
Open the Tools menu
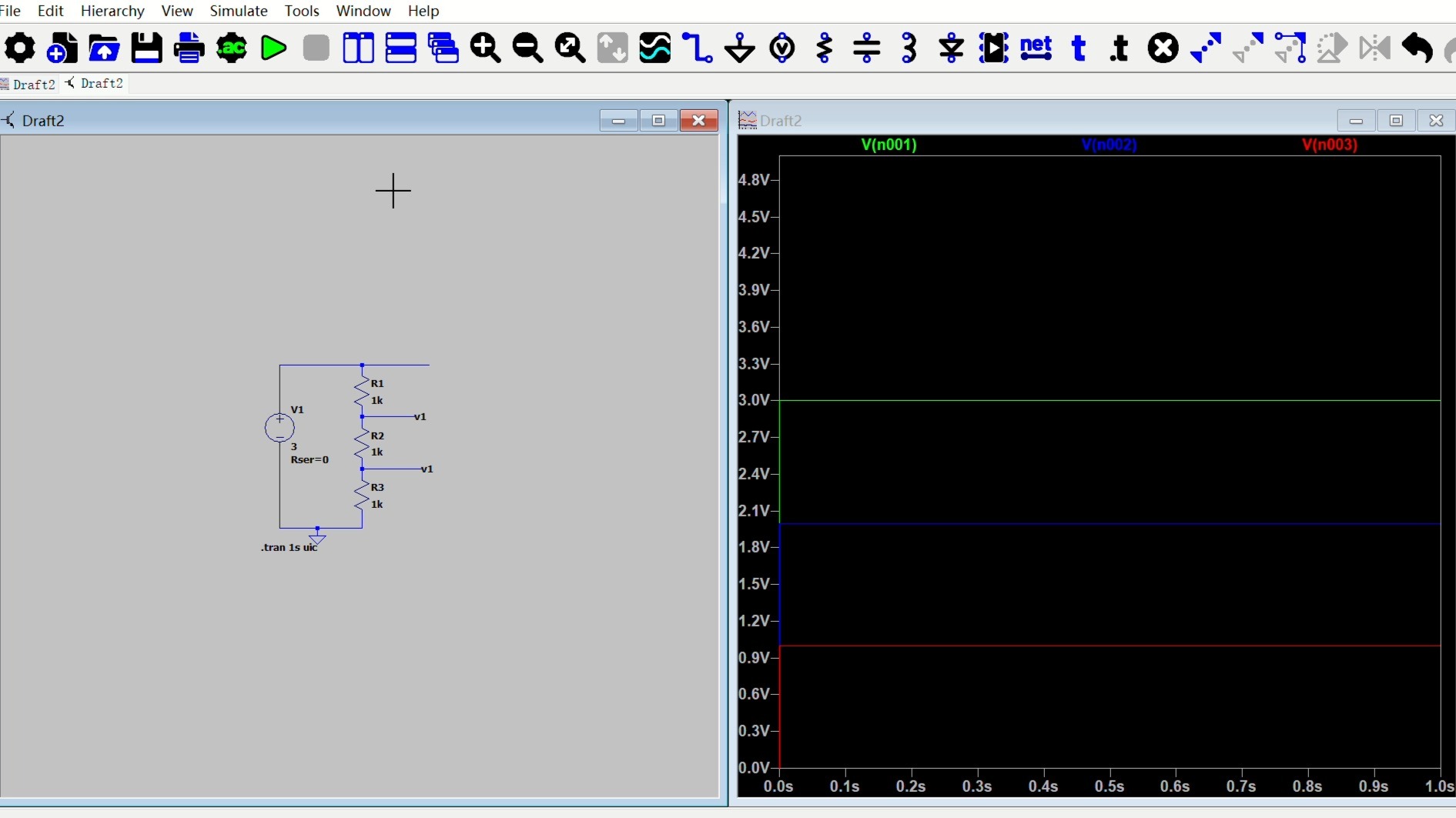pyautogui.click(x=302, y=11)
